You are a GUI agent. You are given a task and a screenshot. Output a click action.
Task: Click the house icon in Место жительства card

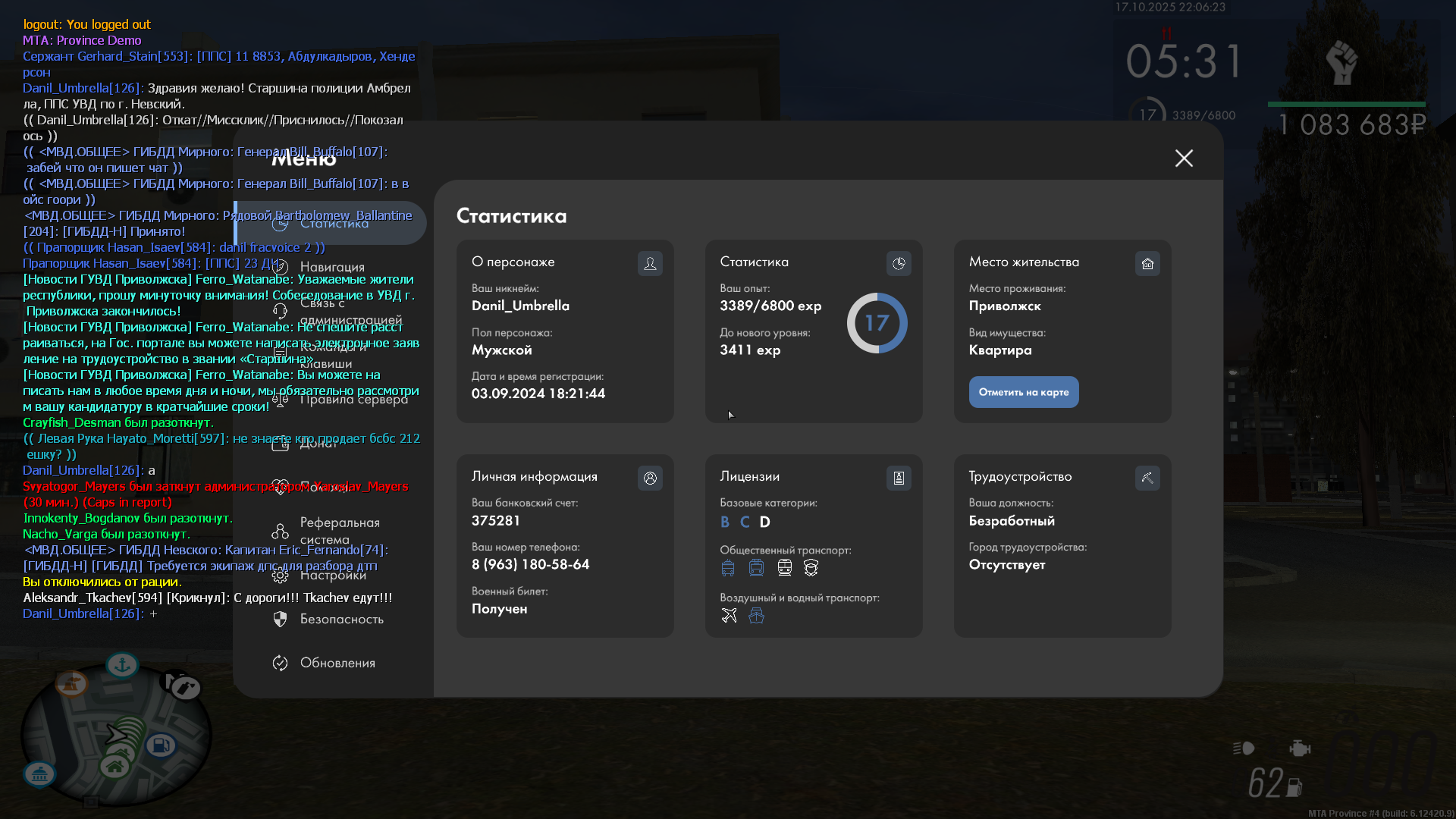(1147, 263)
